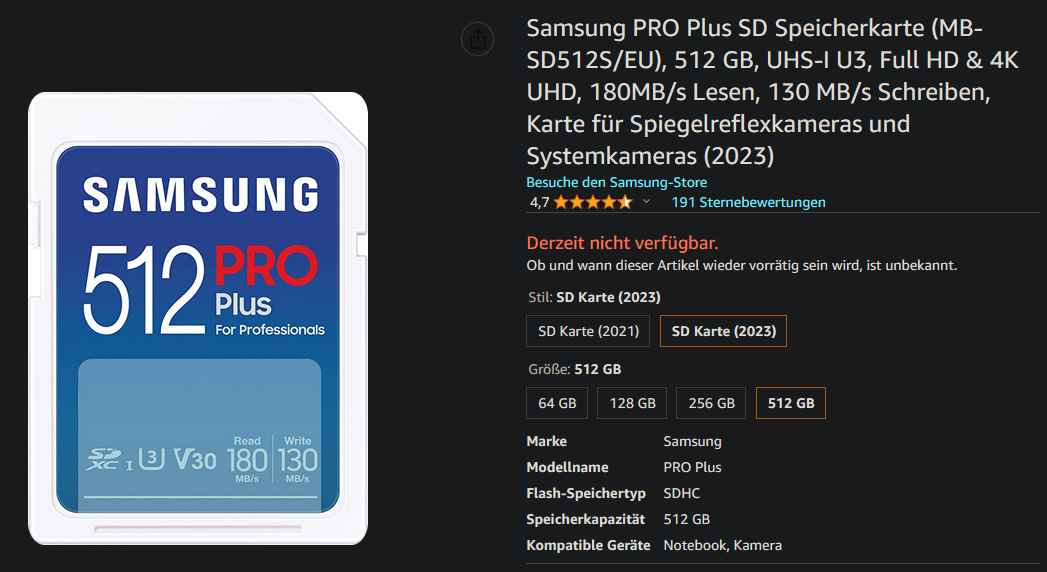Choose the 256 GB size option
Viewport: 1047px width, 572px height.
pyautogui.click(x=711, y=403)
